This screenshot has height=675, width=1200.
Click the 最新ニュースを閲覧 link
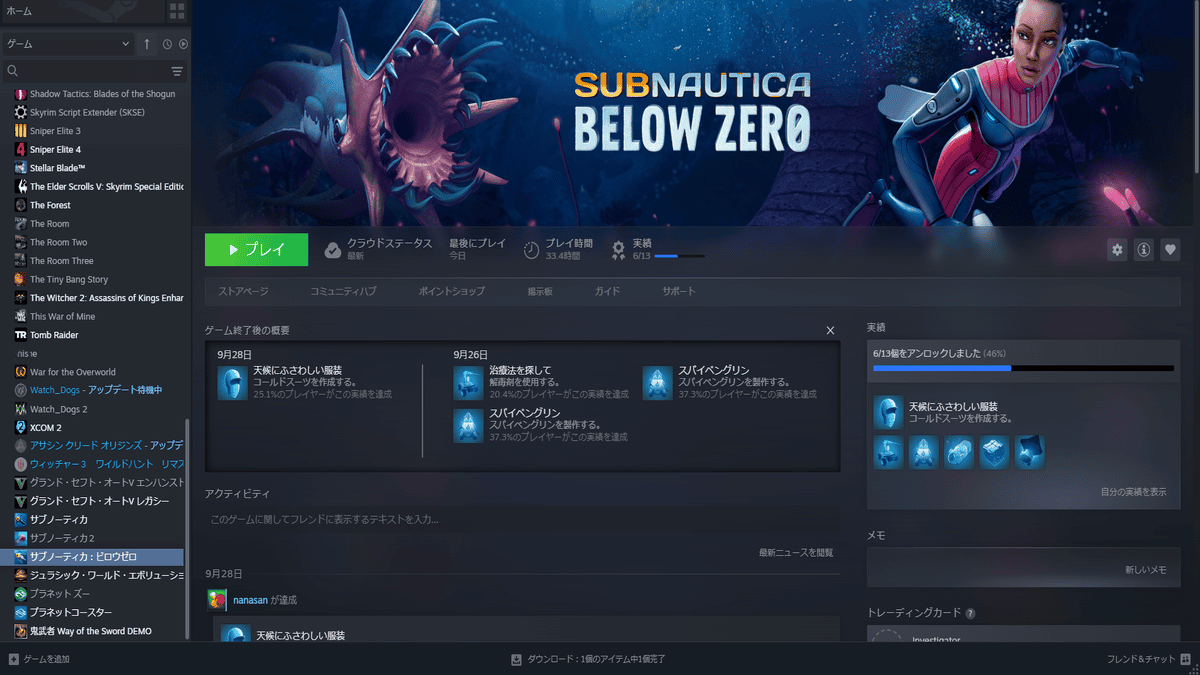pyautogui.click(x=795, y=552)
